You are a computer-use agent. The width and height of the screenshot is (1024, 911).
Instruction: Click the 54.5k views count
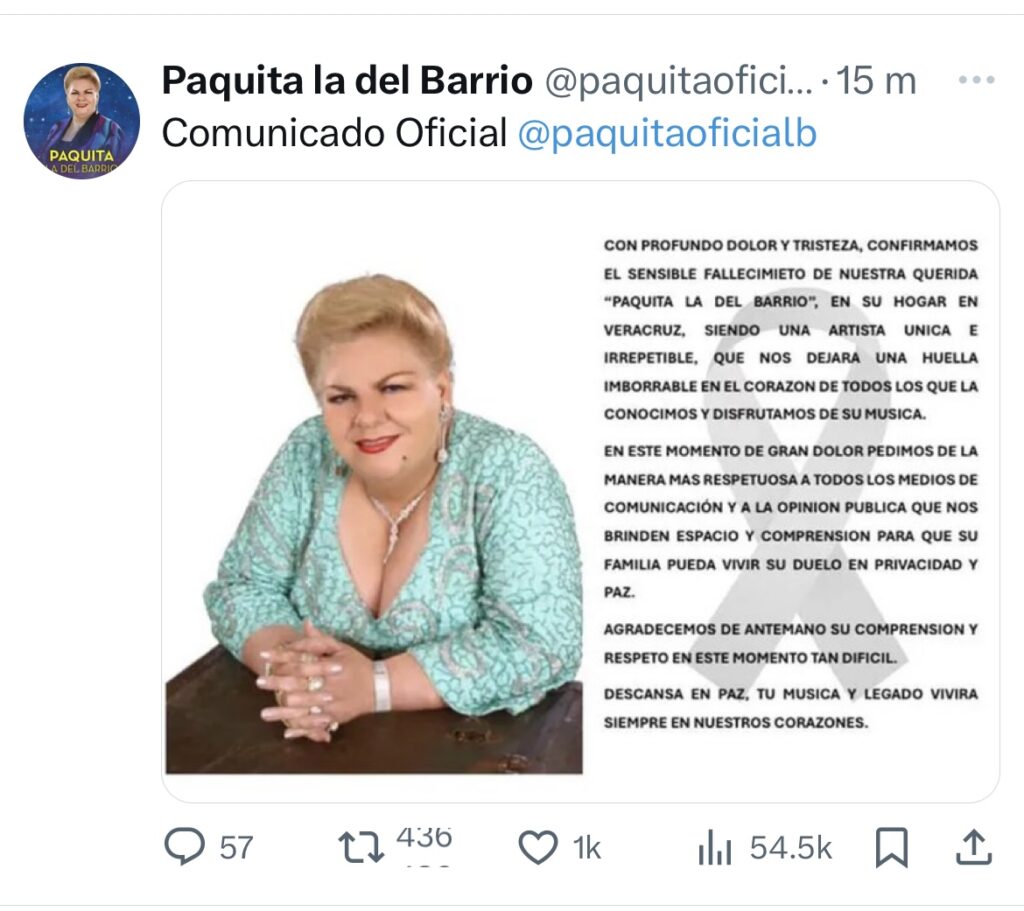790,848
